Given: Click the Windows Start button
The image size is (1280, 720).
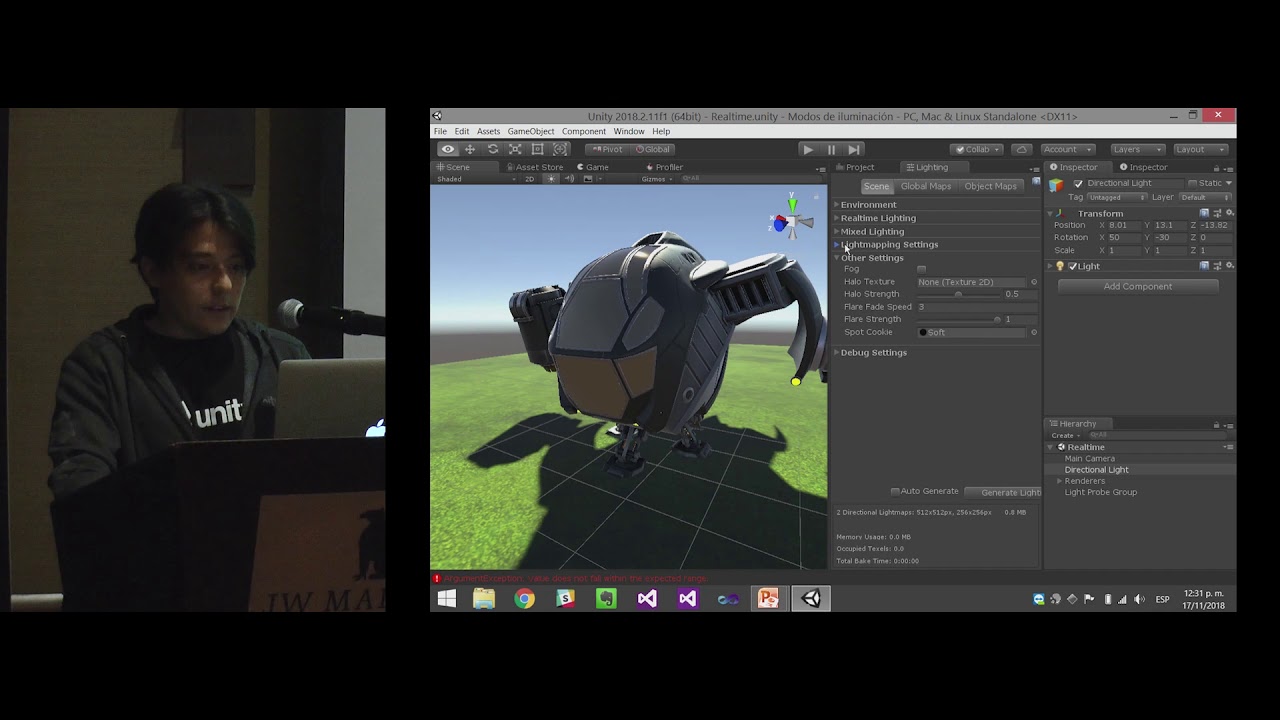Looking at the screenshot, I should click(446, 599).
